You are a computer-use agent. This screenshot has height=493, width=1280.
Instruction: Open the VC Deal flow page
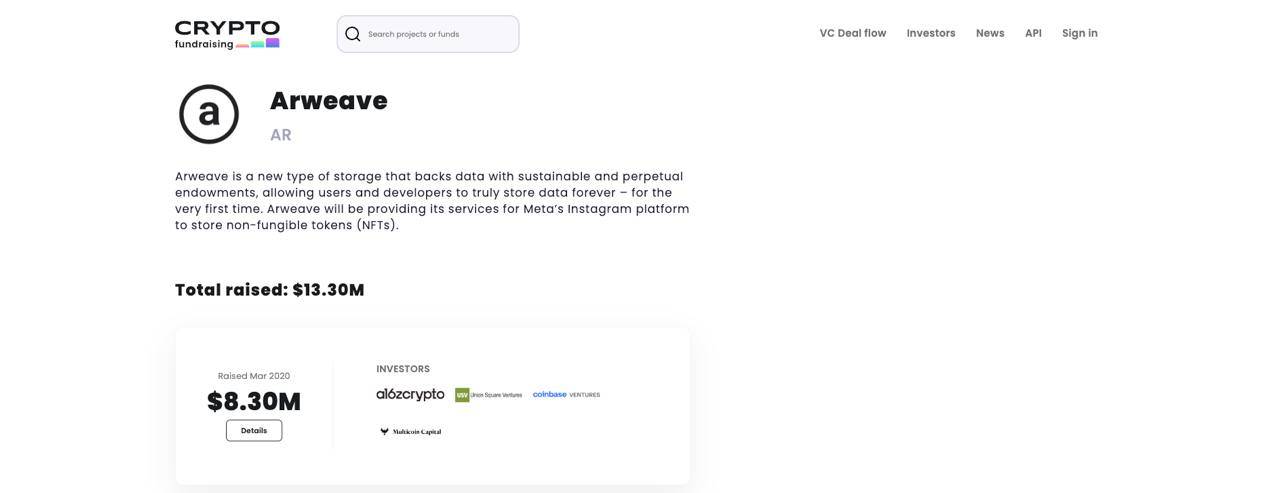(853, 33)
